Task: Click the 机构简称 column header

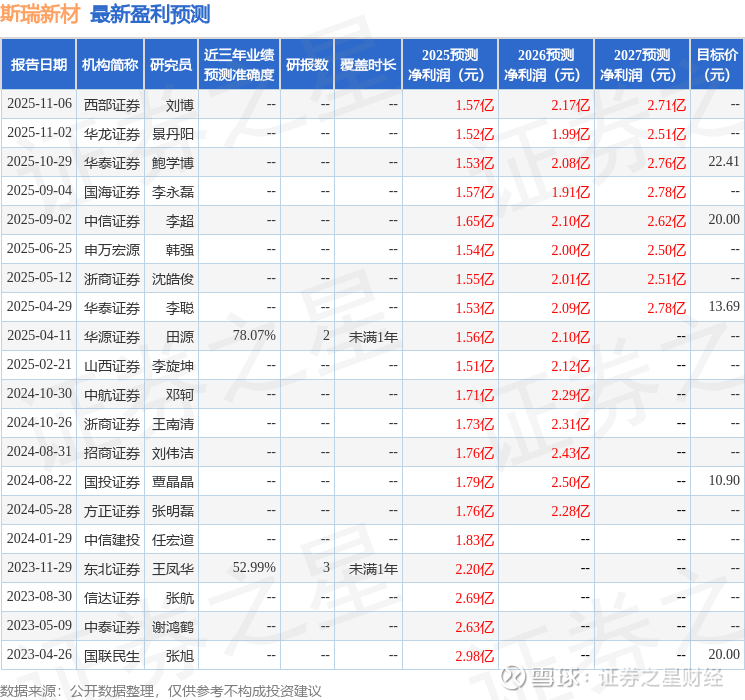Action: click(x=110, y=64)
